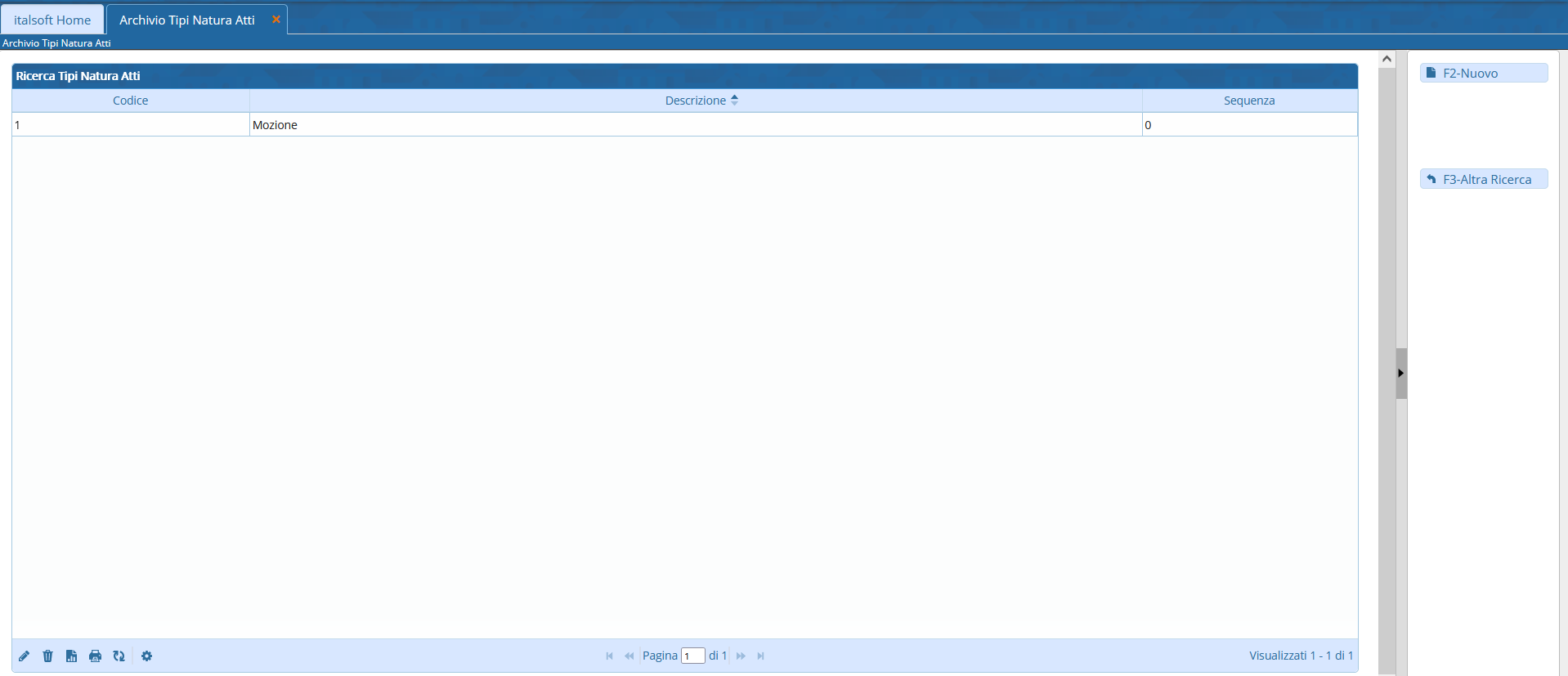Click the F2-Nuovo button
1568x676 pixels.
(1483, 74)
